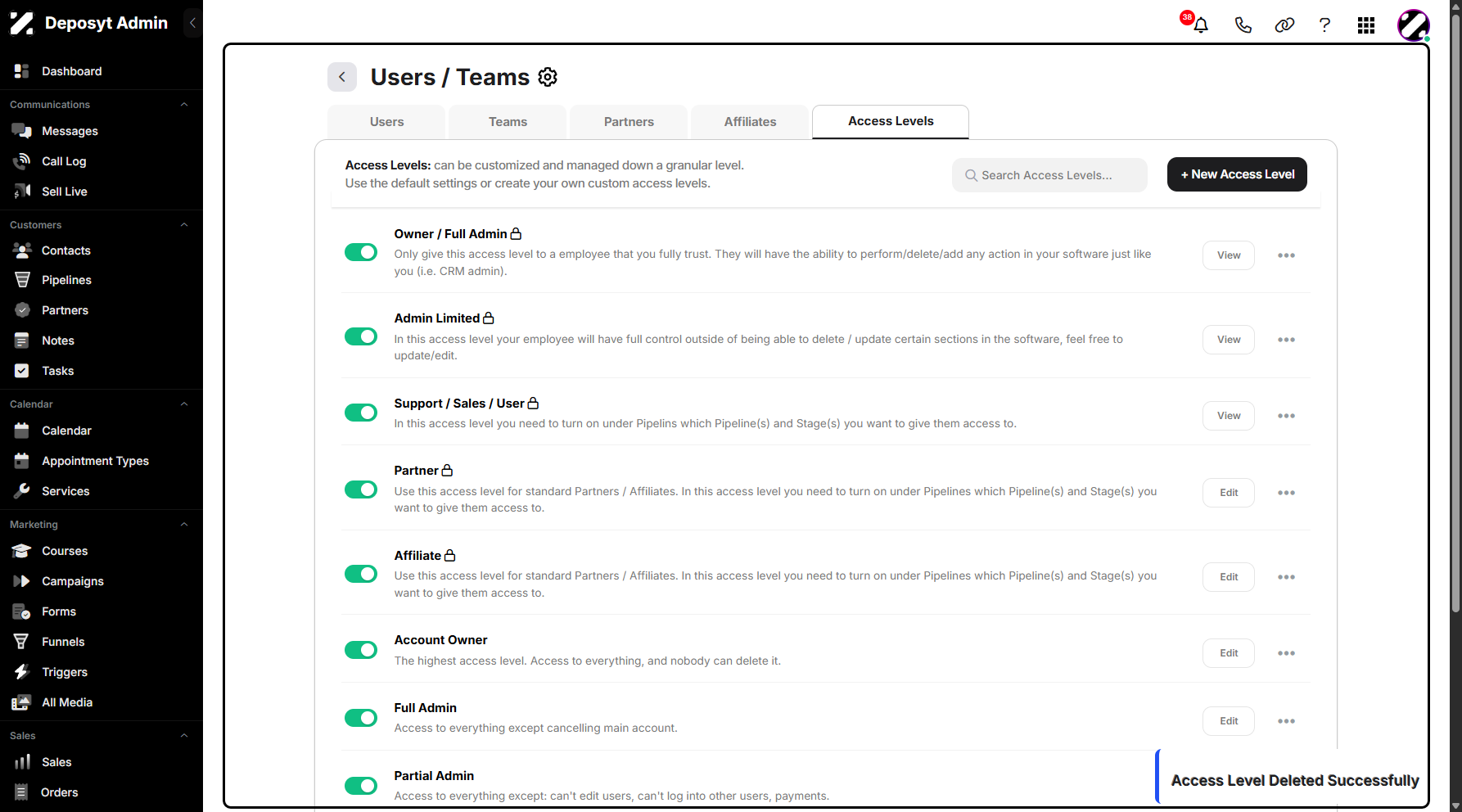Open more options for Partner access level

tap(1286, 493)
